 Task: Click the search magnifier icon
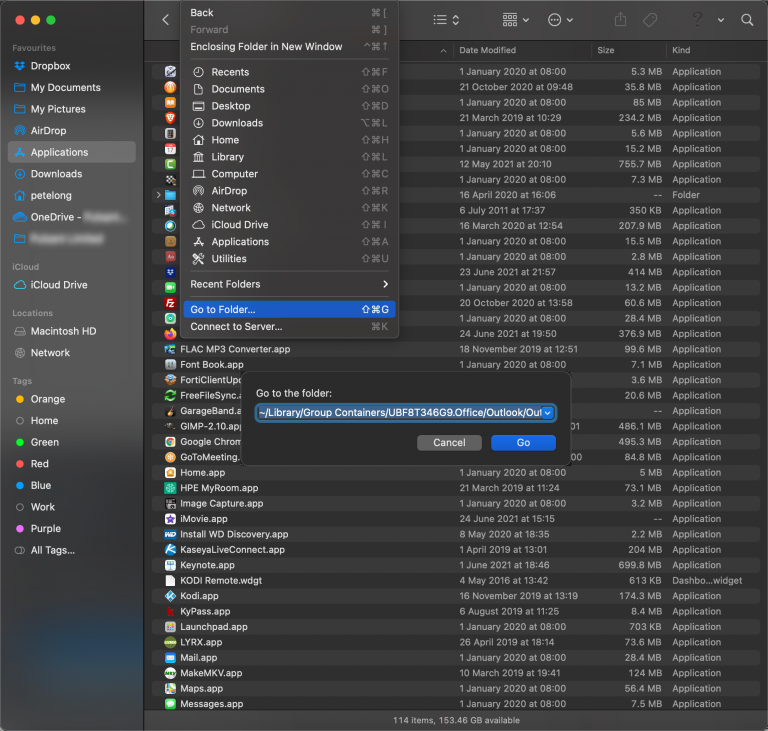[x=747, y=20]
